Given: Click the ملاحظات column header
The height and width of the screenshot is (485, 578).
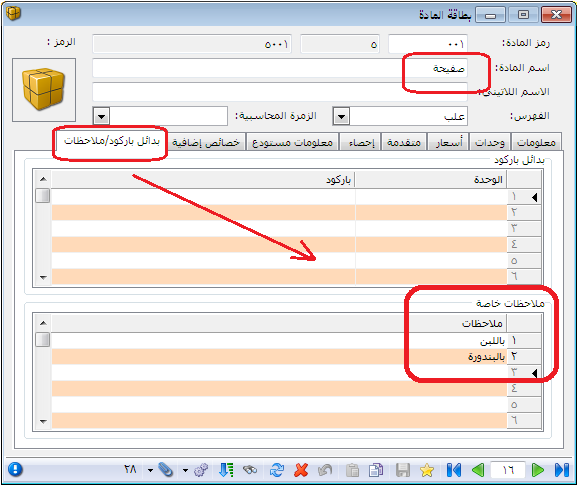Looking at the screenshot, I should (x=279, y=323).
